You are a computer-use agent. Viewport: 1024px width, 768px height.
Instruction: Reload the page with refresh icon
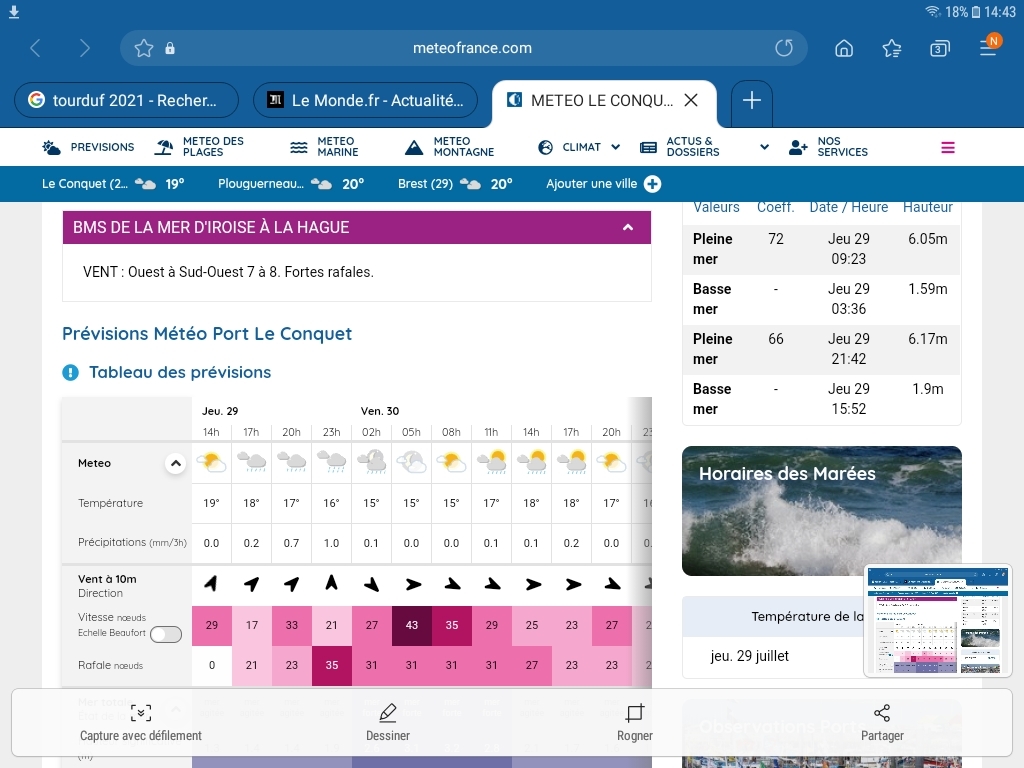784,48
